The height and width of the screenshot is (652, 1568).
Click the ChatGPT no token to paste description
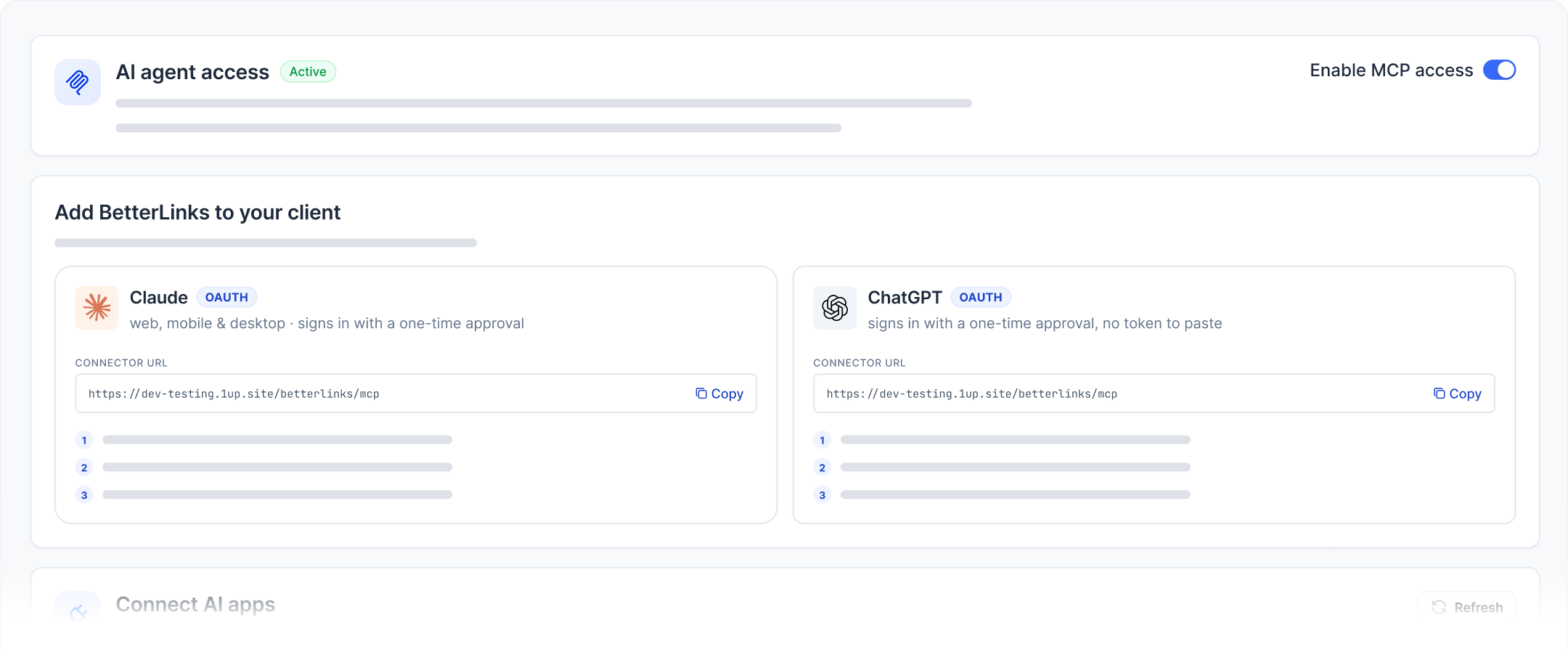coord(1045,324)
